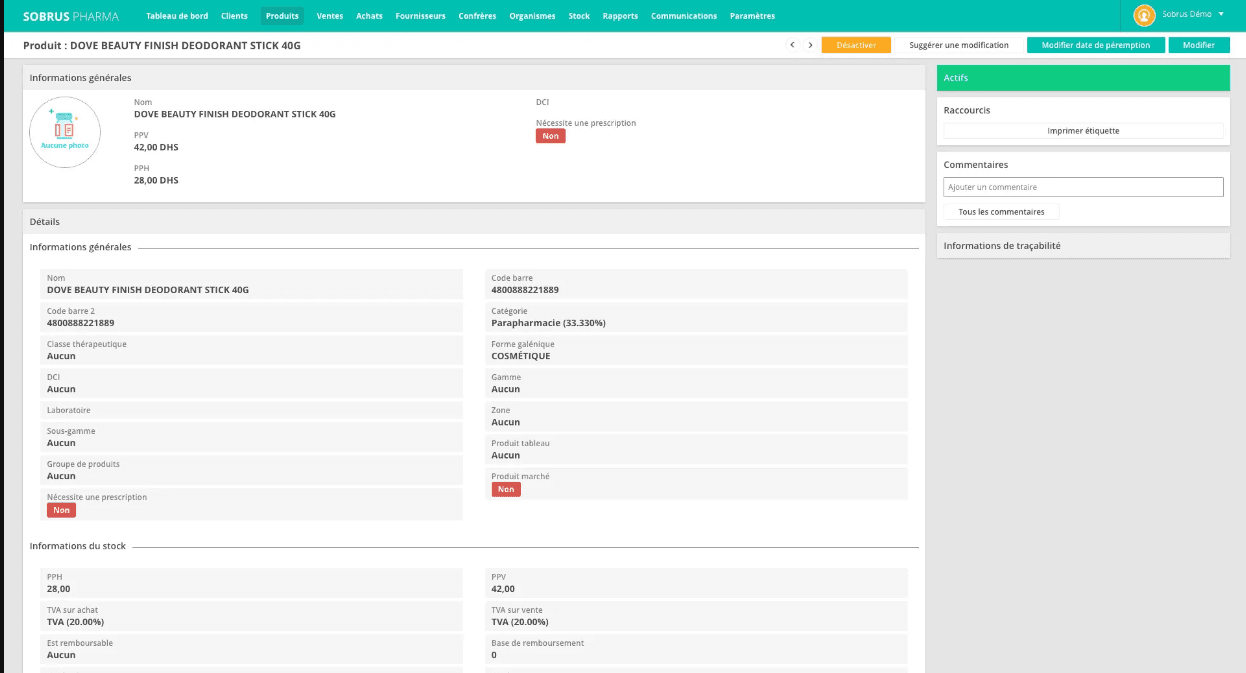Click the 'Non' badge beside the DCI summary

click(x=550, y=136)
